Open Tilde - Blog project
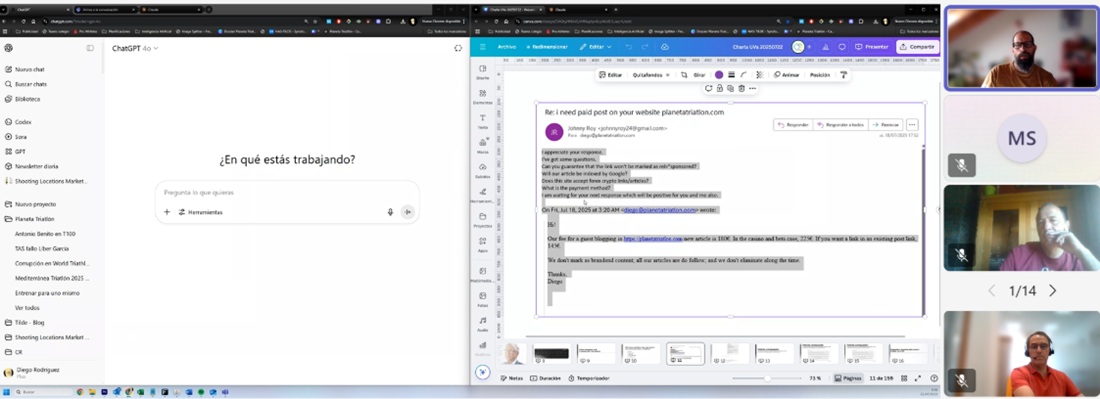Image resolution: width=1100 pixels, height=399 pixels. [x=29, y=323]
